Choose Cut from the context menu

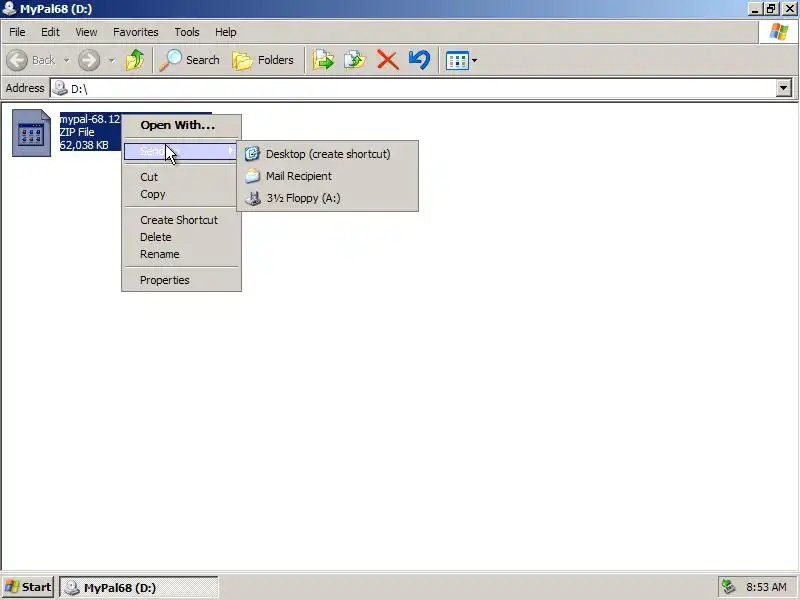click(181, 177)
